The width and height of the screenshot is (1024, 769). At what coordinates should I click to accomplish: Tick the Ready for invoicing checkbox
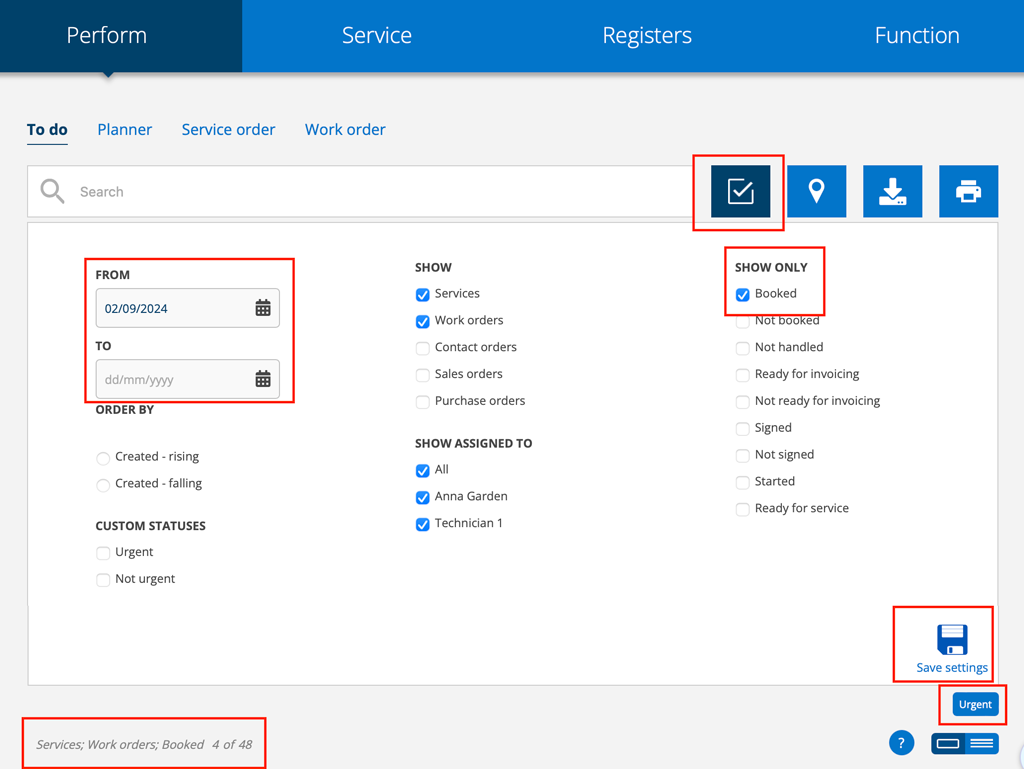[743, 375]
